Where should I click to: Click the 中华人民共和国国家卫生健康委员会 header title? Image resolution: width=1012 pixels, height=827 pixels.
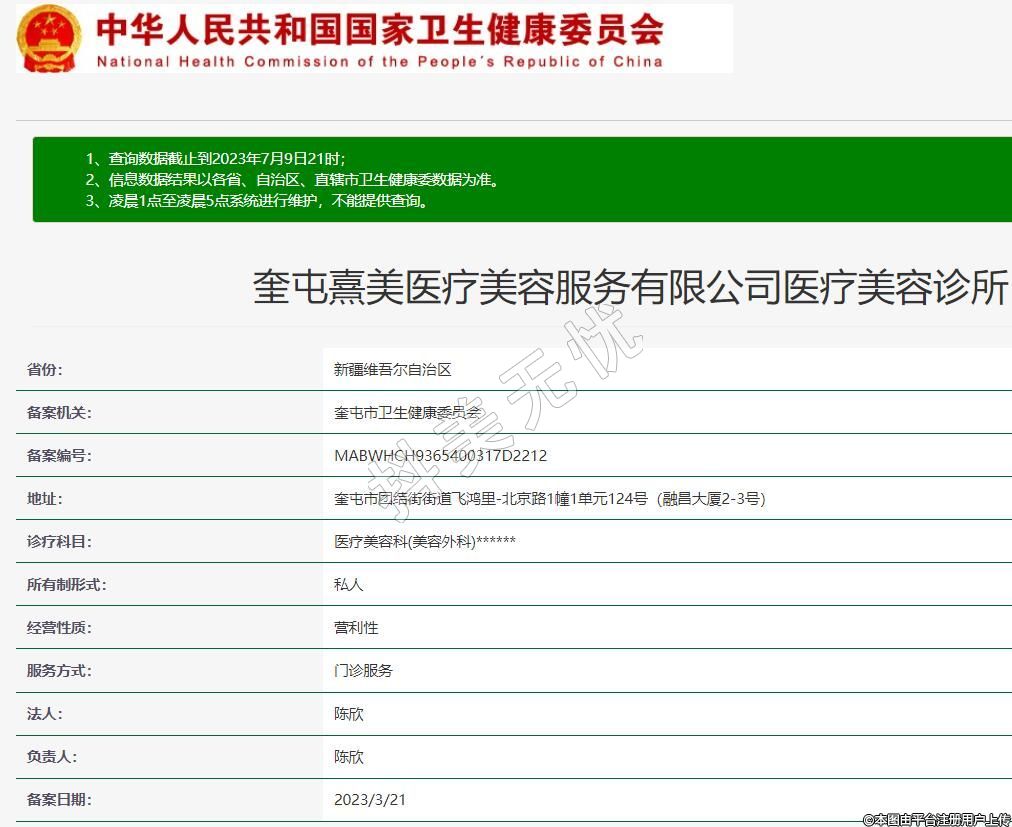380,29
